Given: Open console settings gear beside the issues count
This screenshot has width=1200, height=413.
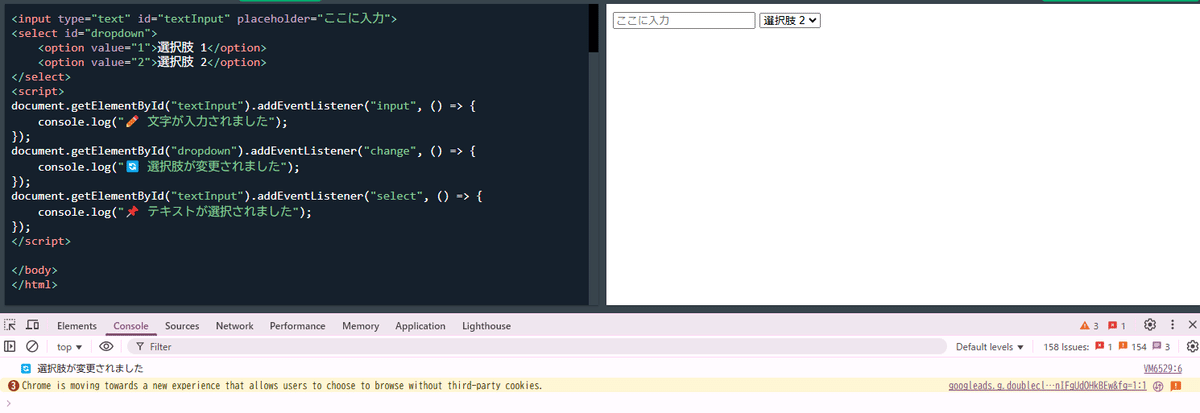Looking at the screenshot, I should [1191, 347].
